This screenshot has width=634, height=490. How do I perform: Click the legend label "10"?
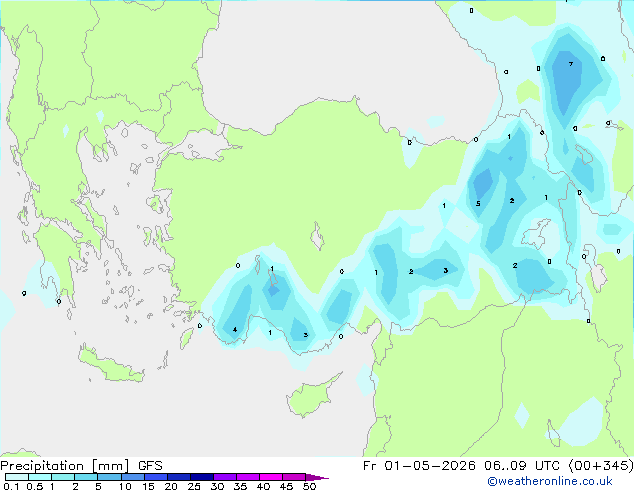point(125,486)
